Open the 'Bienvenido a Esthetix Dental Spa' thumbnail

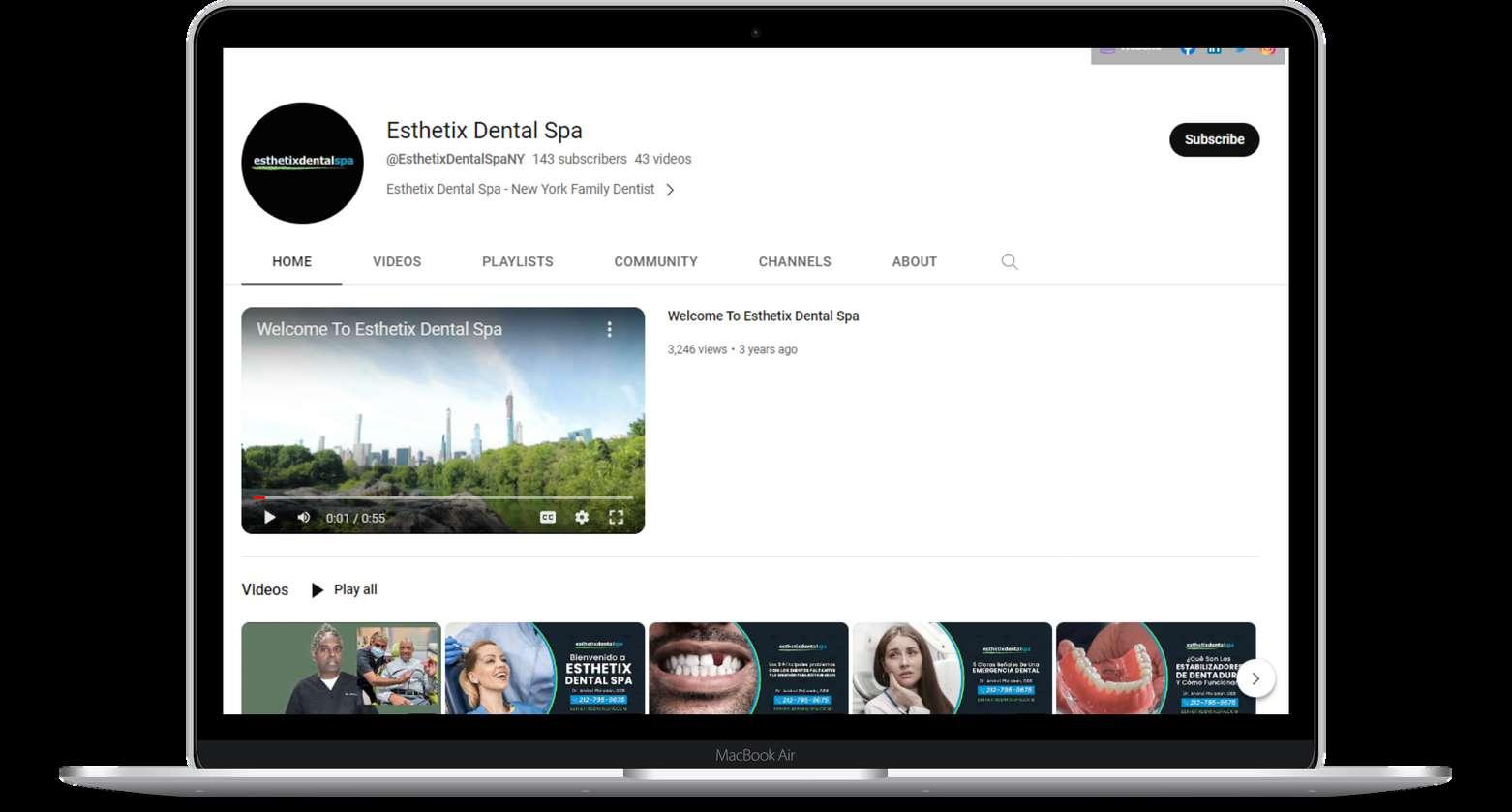545,669
